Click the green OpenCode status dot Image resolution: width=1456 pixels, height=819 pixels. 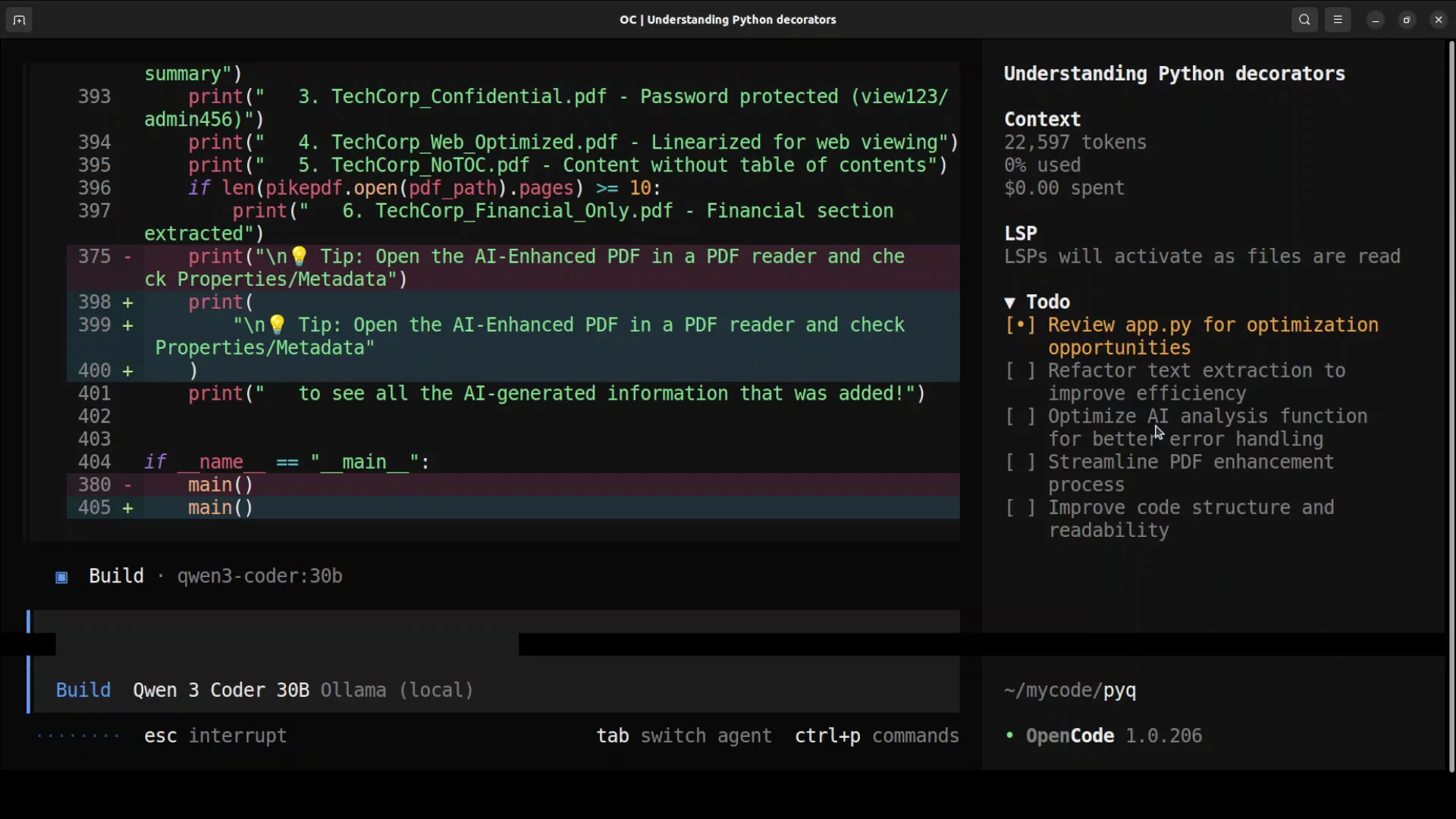click(x=1009, y=736)
